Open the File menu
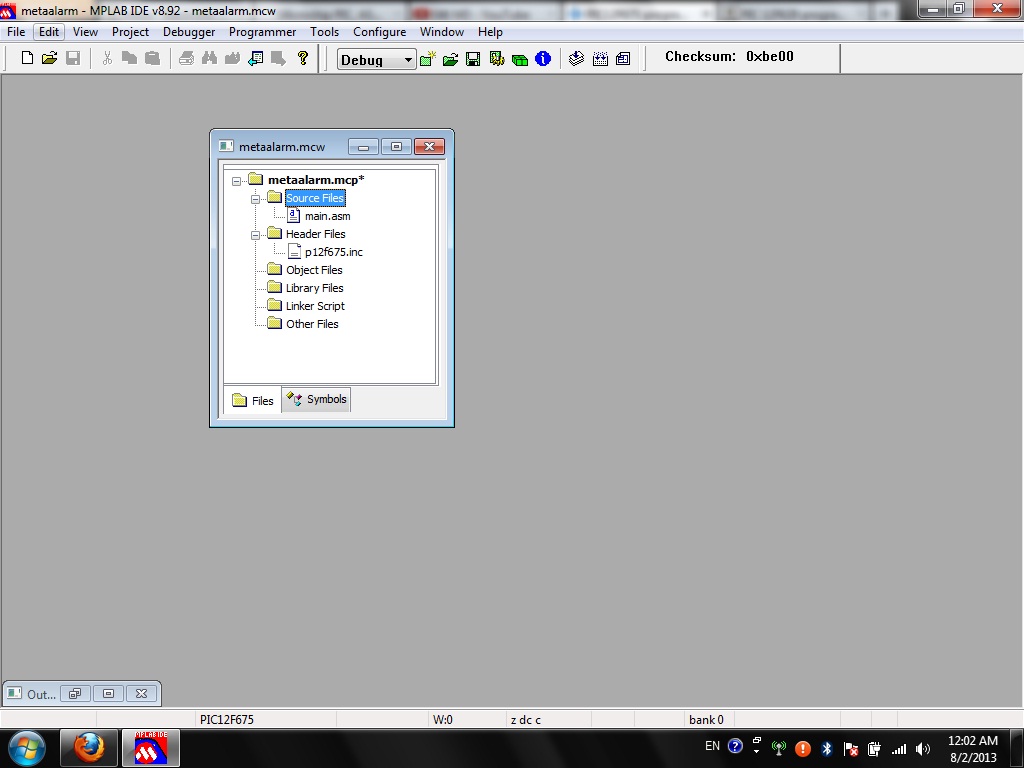 click(16, 32)
